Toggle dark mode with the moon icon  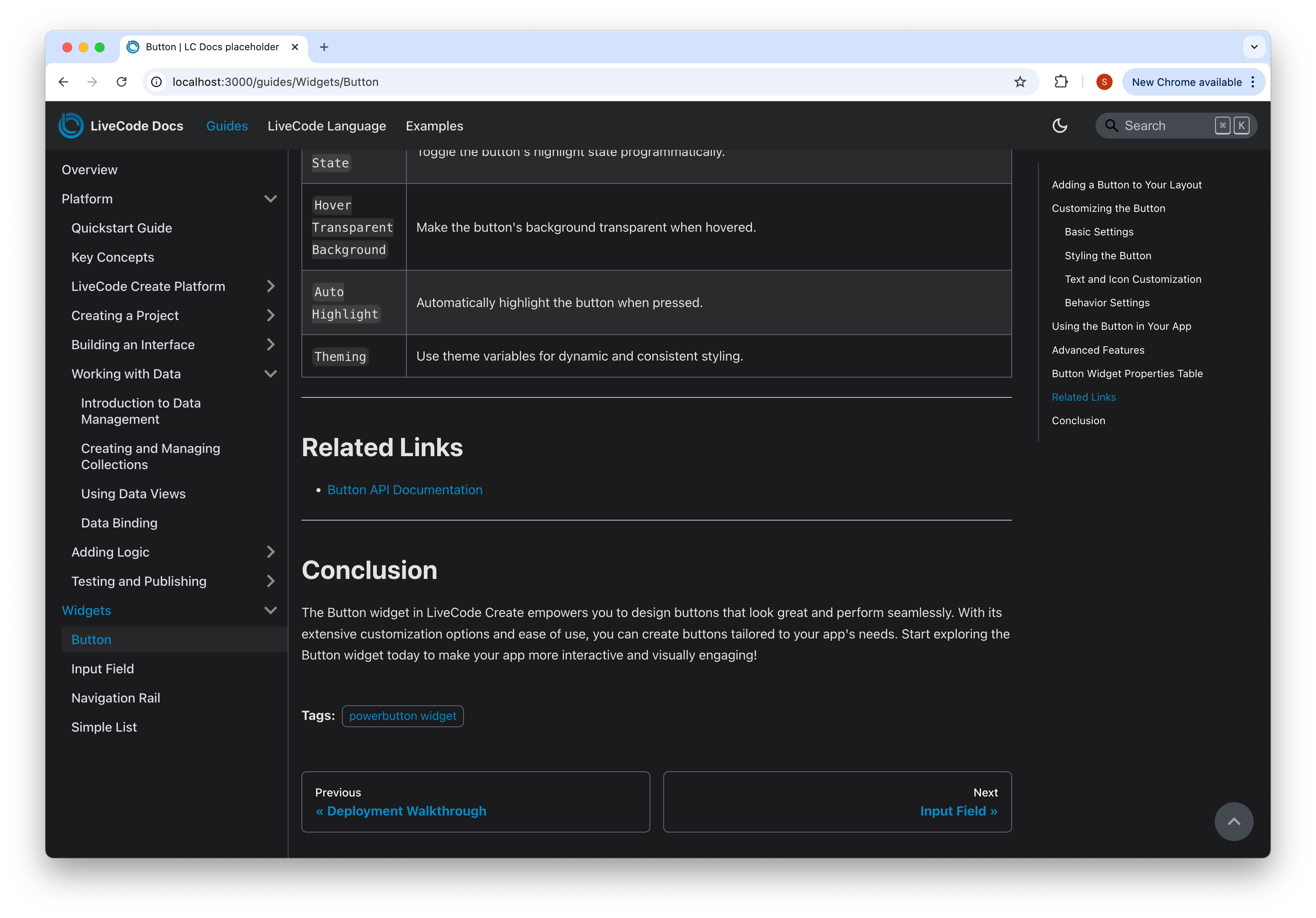(x=1059, y=126)
